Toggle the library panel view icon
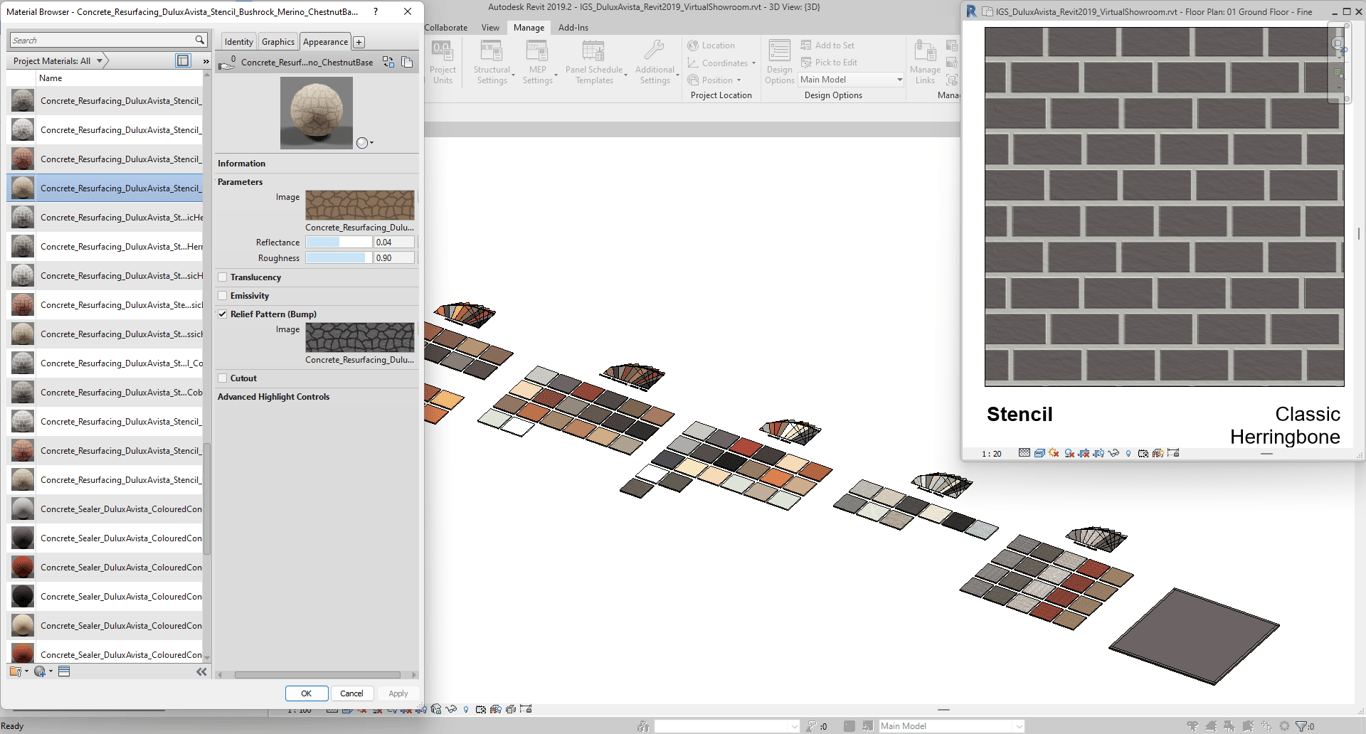 tap(183, 61)
